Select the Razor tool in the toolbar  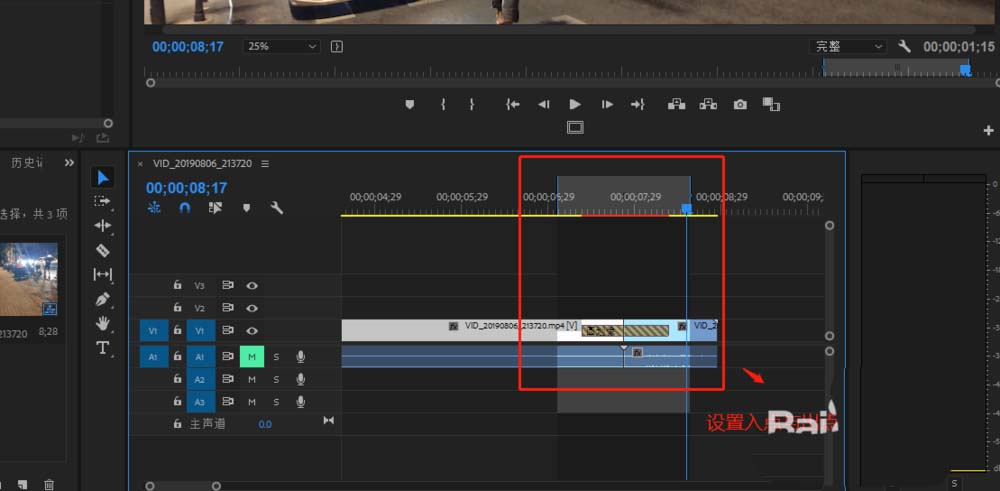[x=103, y=250]
